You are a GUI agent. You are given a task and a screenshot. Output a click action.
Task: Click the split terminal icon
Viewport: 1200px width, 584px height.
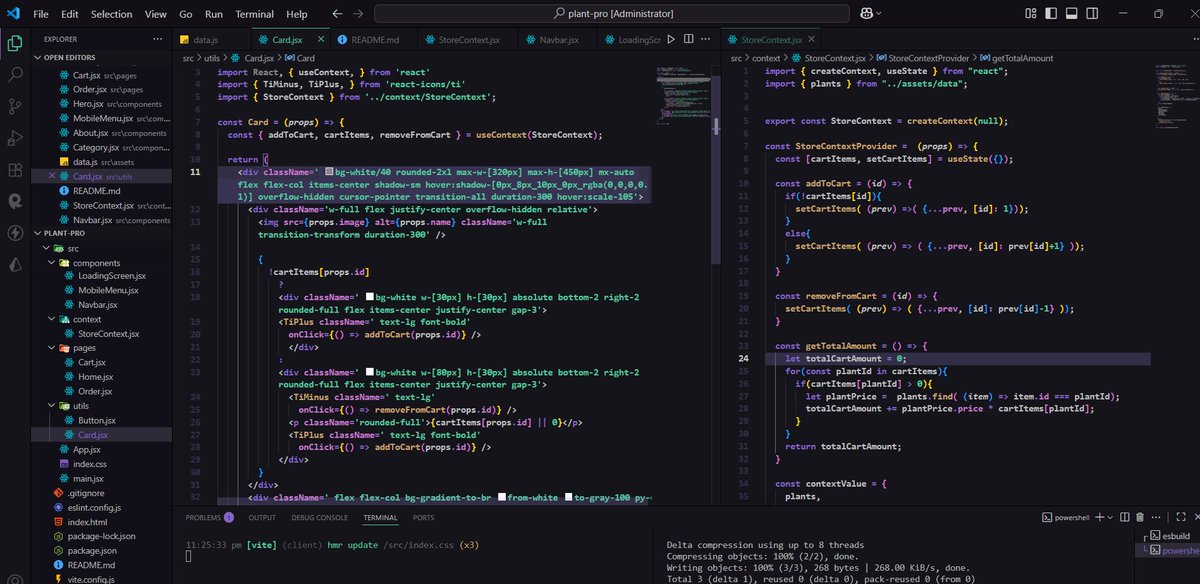1124,517
